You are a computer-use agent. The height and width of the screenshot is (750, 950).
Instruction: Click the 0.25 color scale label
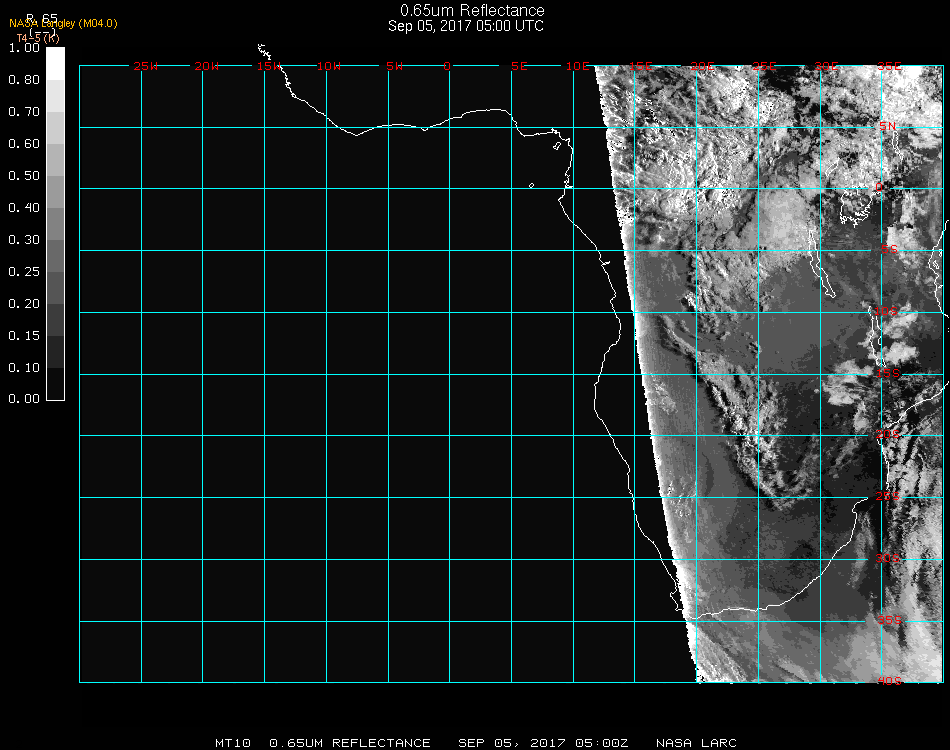click(x=24, y=272)
